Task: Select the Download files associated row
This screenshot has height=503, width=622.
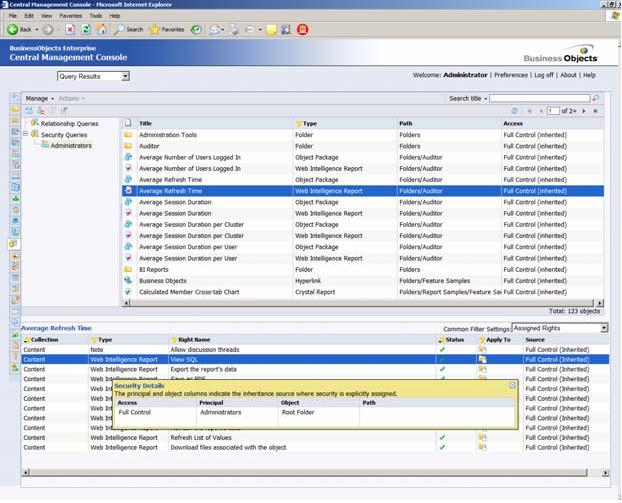Action: 315,447
